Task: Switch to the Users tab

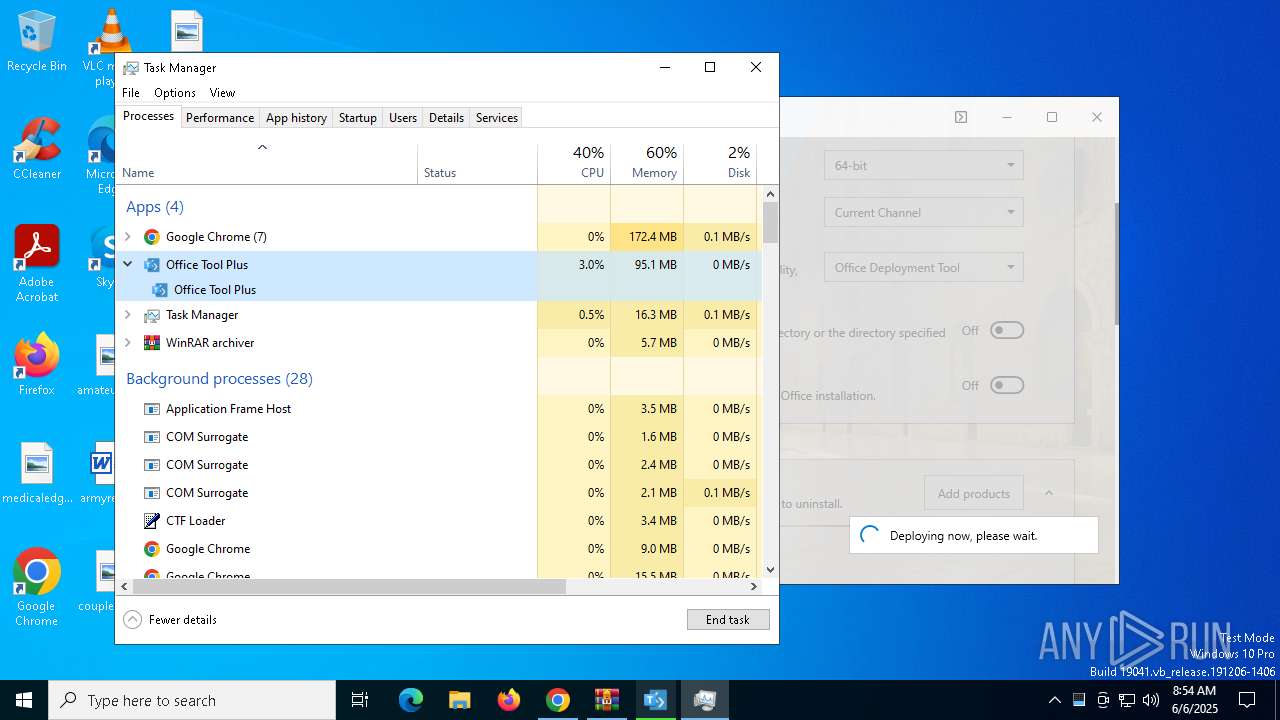Action: click(x=403, y=118)
